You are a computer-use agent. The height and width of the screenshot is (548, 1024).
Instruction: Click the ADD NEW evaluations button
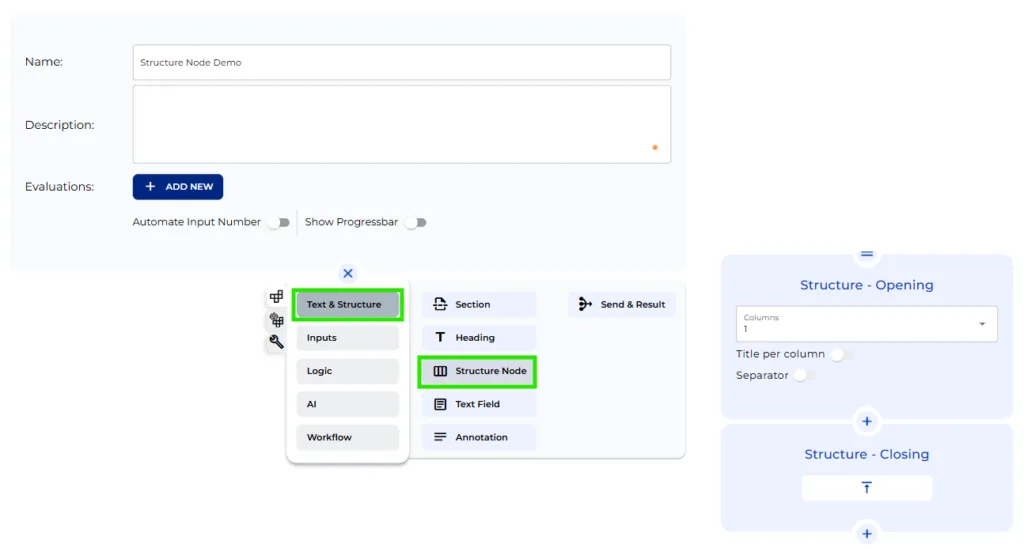(x=178, y=187)
